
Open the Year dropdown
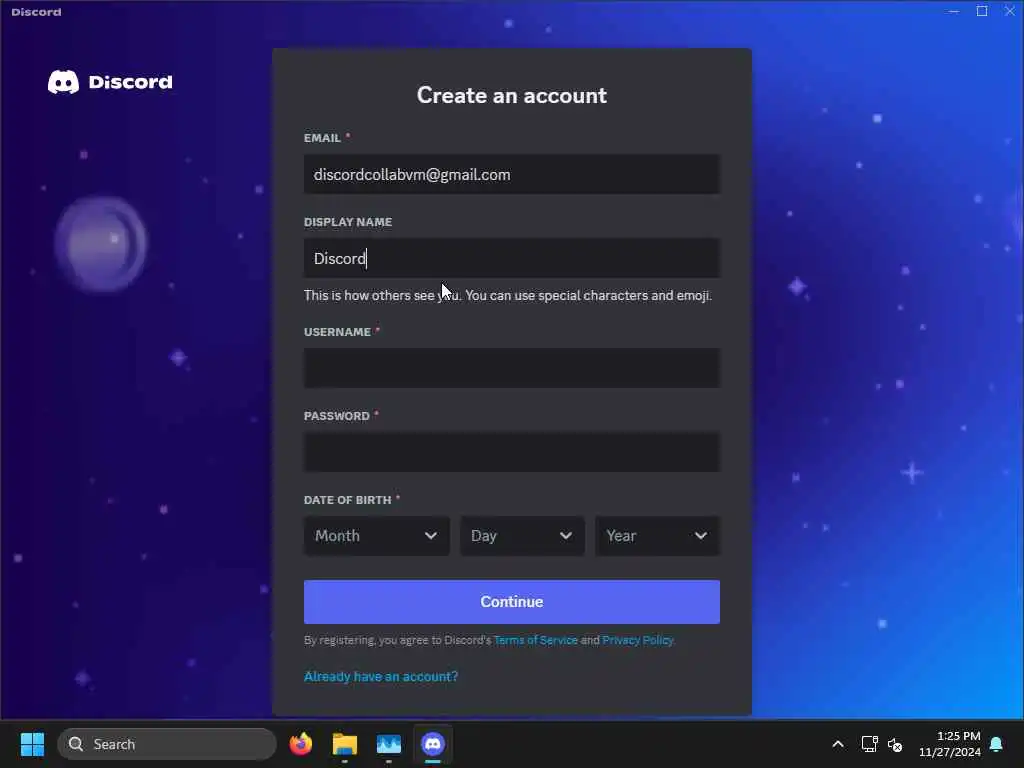[x=657, y=536]
